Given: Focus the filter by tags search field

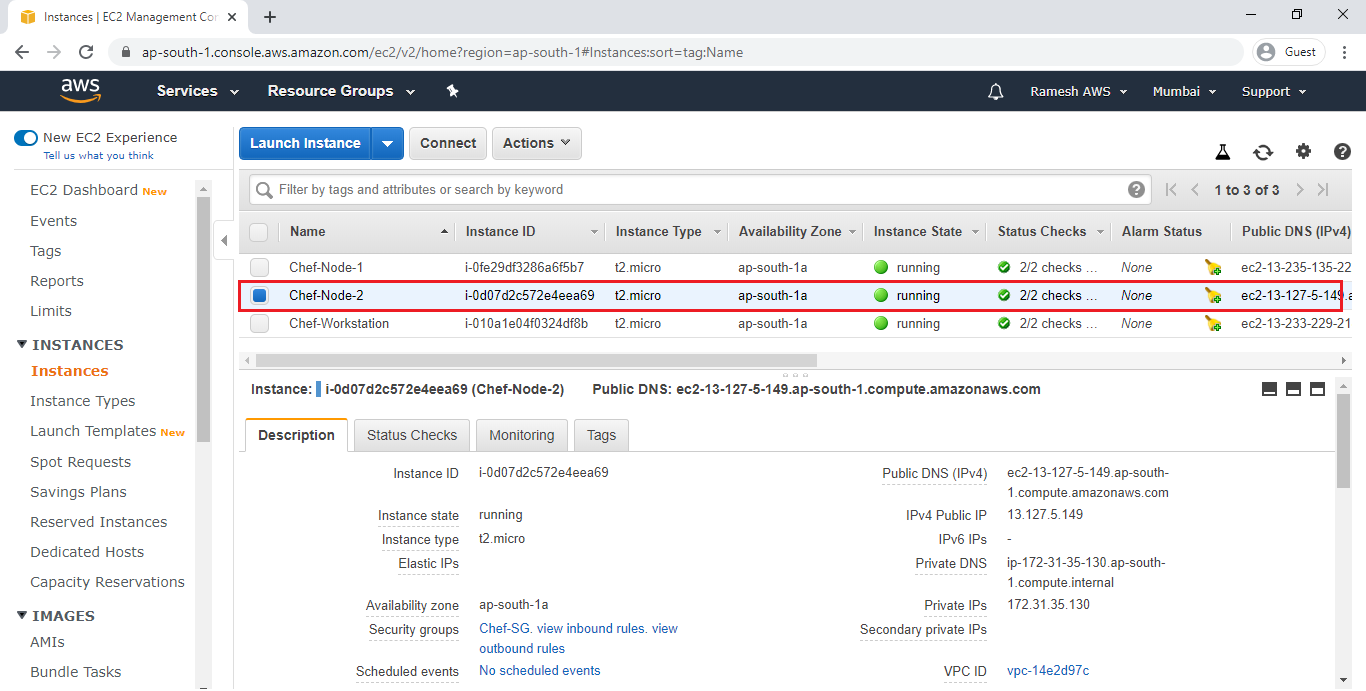Looking at the screenshot, I should (700, 190).
